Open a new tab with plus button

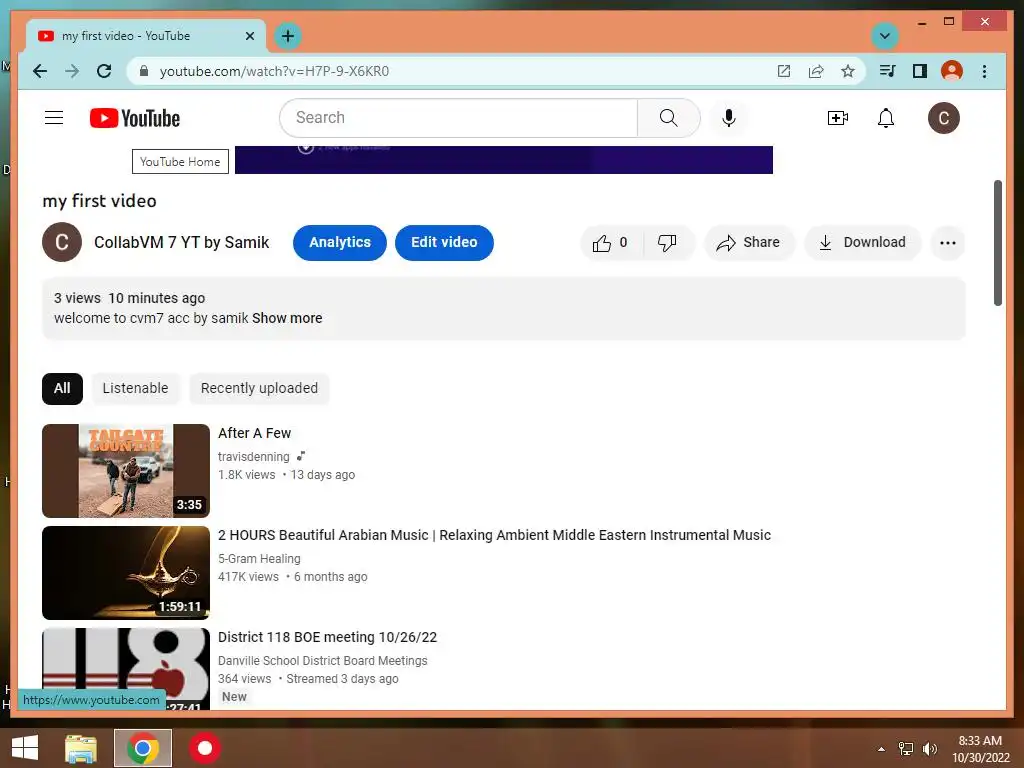point(288,36)
